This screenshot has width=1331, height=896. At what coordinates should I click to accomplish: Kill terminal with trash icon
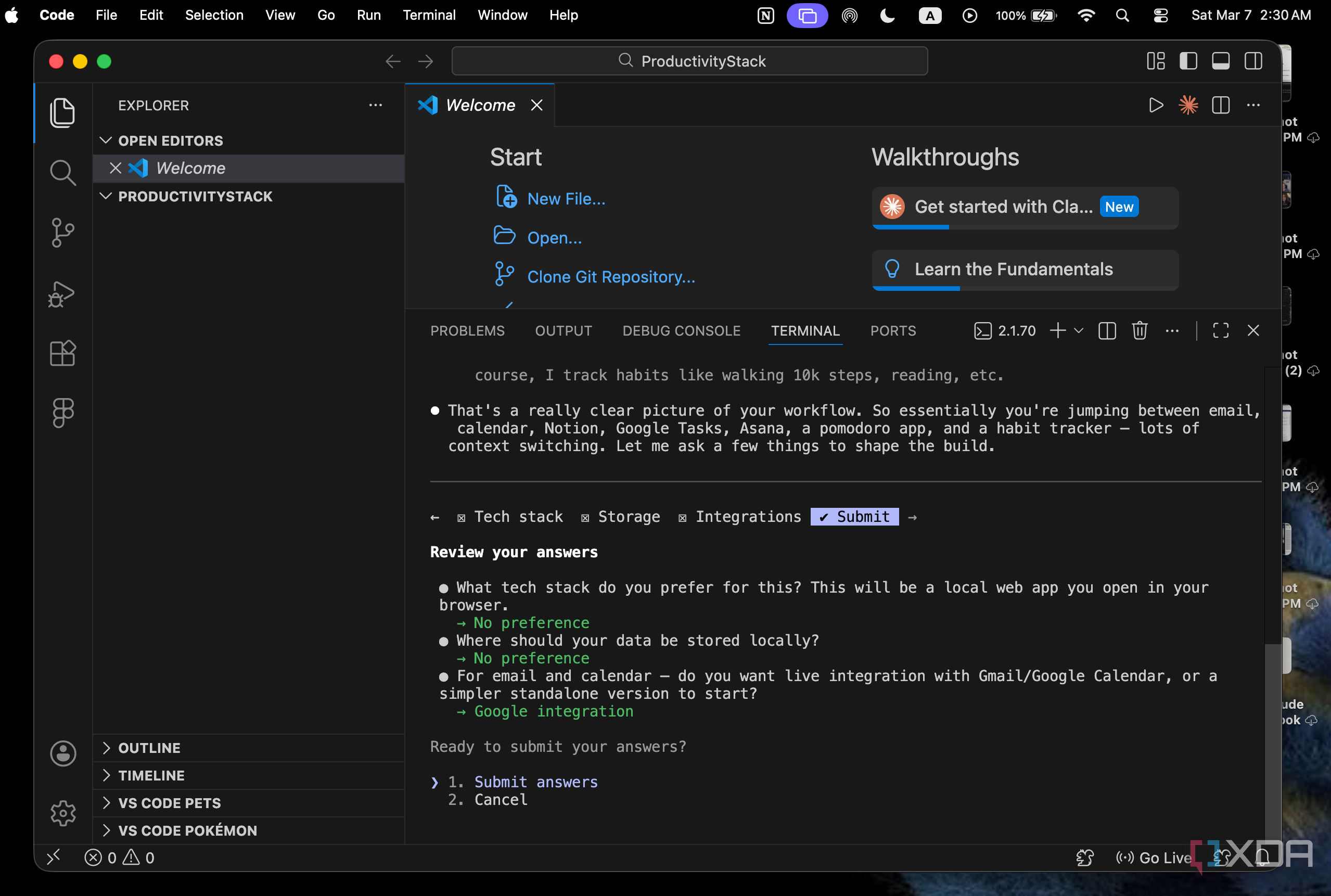[1140, 330]
